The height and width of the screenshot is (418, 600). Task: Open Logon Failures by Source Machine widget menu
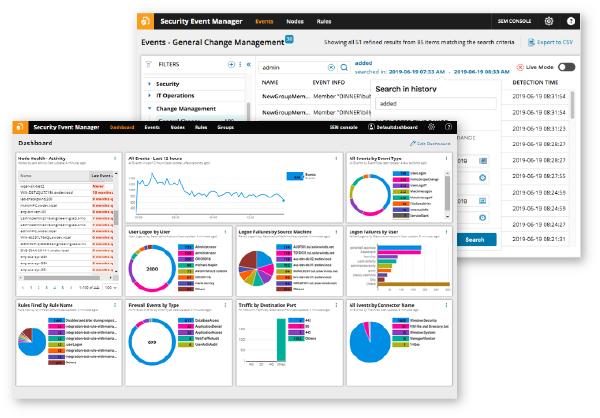point(336,232)
